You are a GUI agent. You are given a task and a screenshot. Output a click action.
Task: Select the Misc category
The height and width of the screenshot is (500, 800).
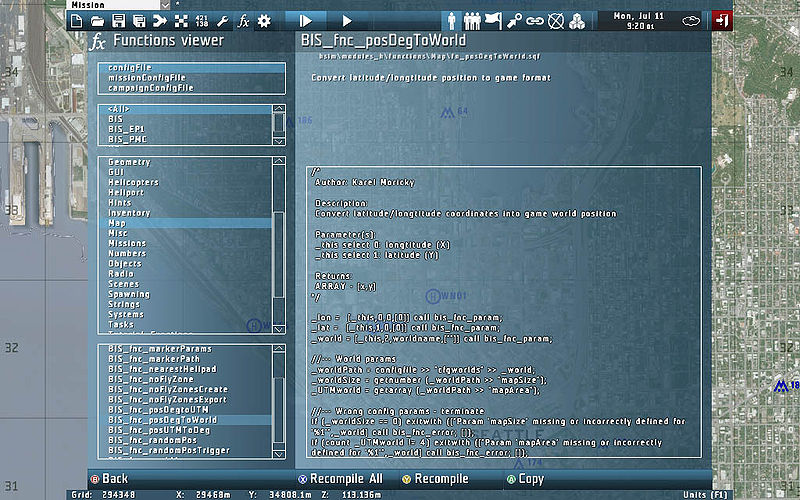(x=186, y=233)
